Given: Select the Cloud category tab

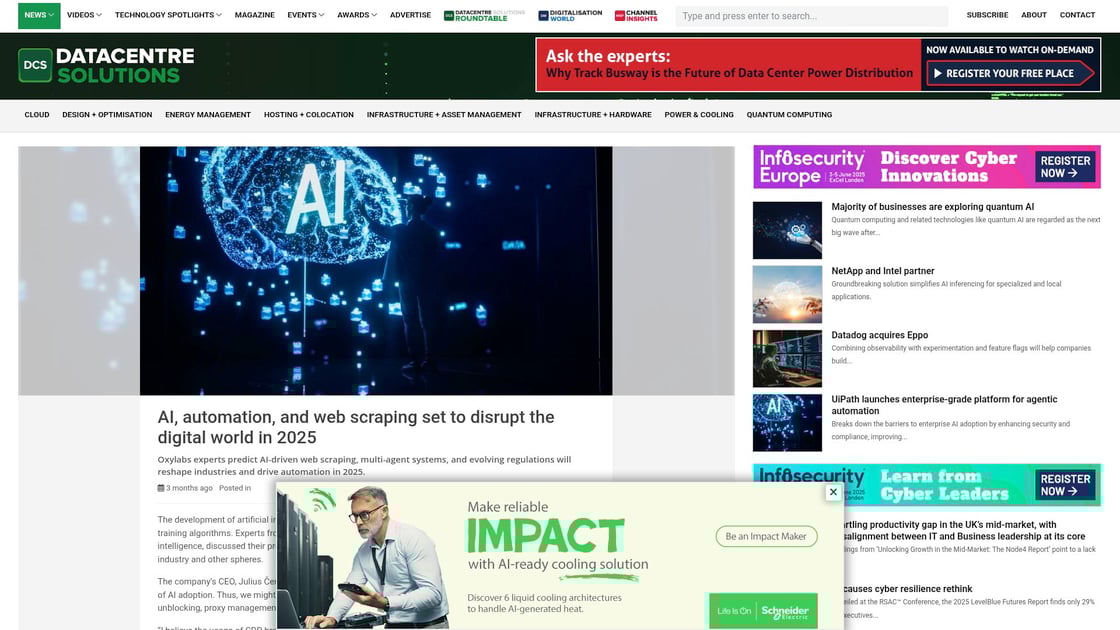Looking at the screenshot, I should (x=36, y=114).
